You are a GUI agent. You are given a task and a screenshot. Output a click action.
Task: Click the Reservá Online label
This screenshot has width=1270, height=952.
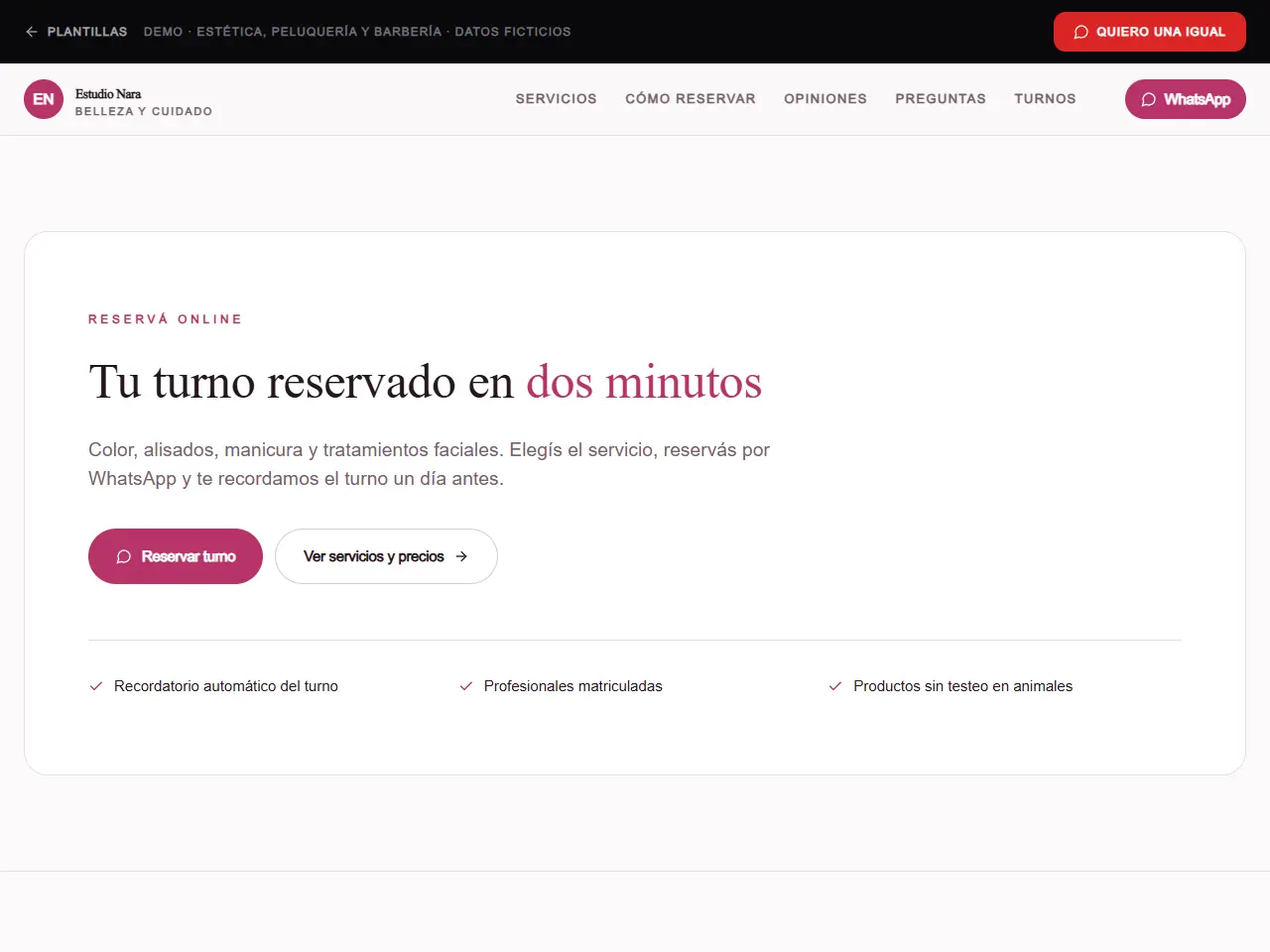165,319
